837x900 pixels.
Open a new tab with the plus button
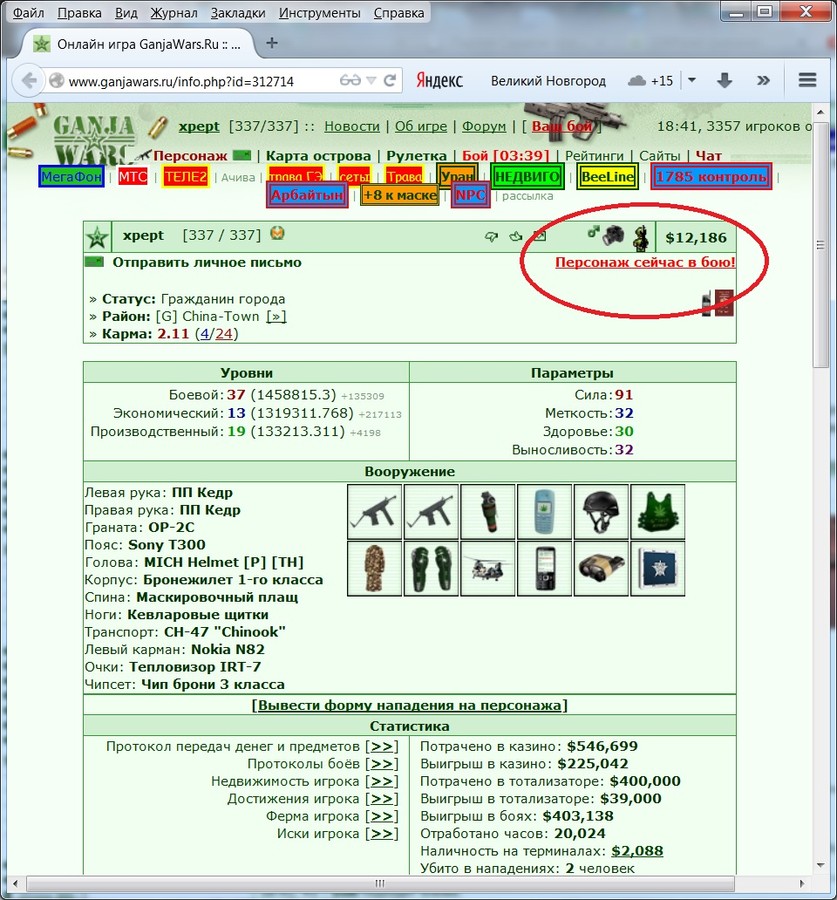click(272, 43)
